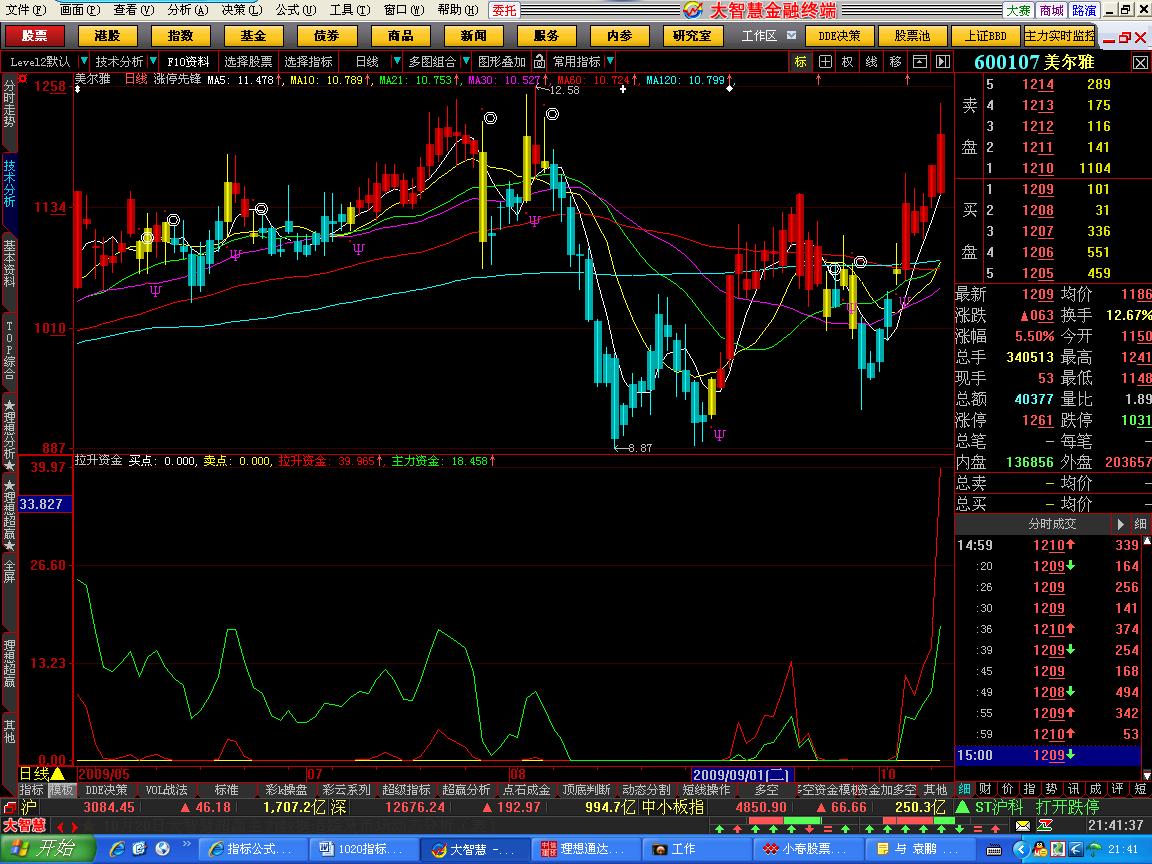This screenshot has height=864, width=1152.
Task: Click the 选择股票 button
Action: (x=248, y=62)
